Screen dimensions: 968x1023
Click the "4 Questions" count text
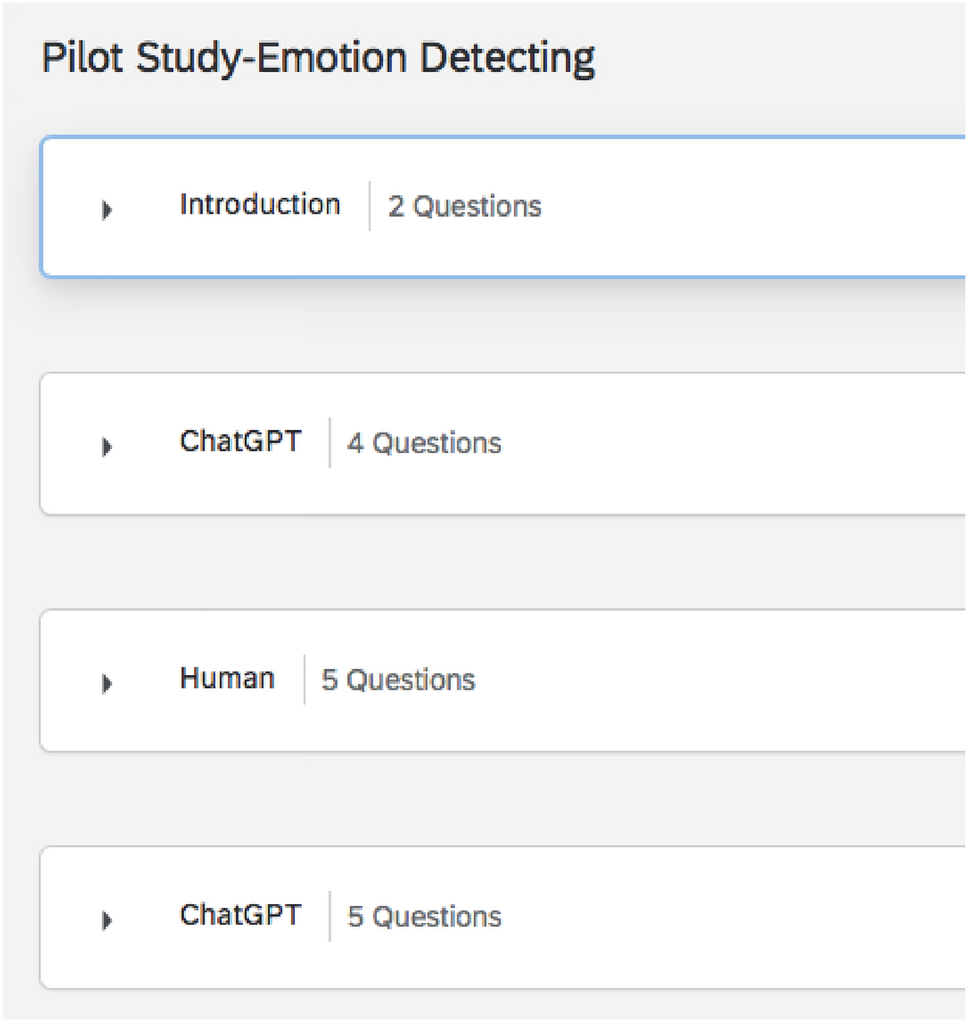(x=424, y=443)
